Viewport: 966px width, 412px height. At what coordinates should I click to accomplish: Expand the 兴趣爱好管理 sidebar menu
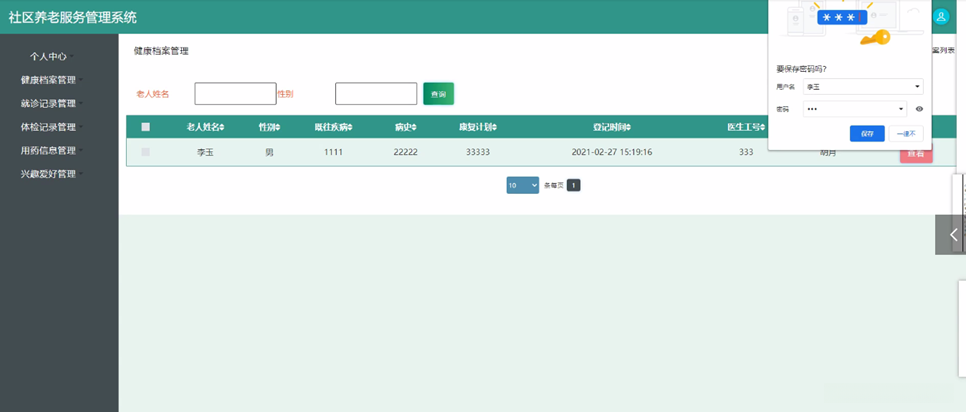[52, 174]
